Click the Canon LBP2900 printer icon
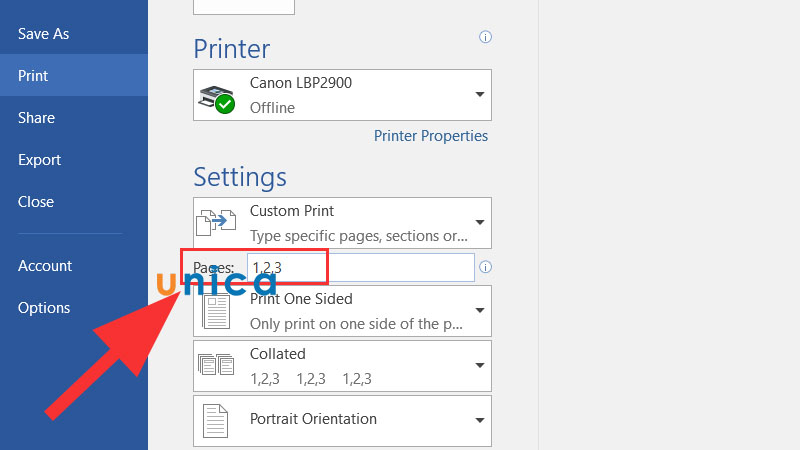Viewport: 800px width, 450px height. pyautogui.click(x=218, y=97)
